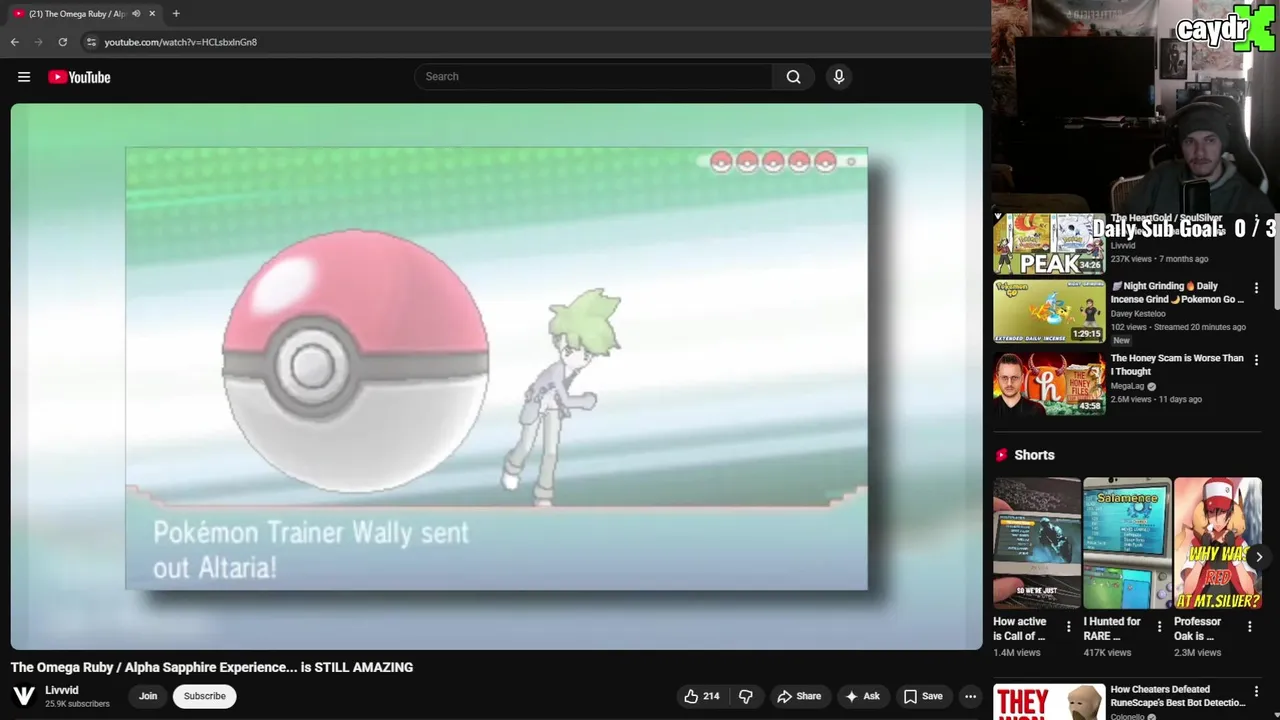Like the video with thumbs up
Screen dimensions: 1280x720
tap(701, 696)
